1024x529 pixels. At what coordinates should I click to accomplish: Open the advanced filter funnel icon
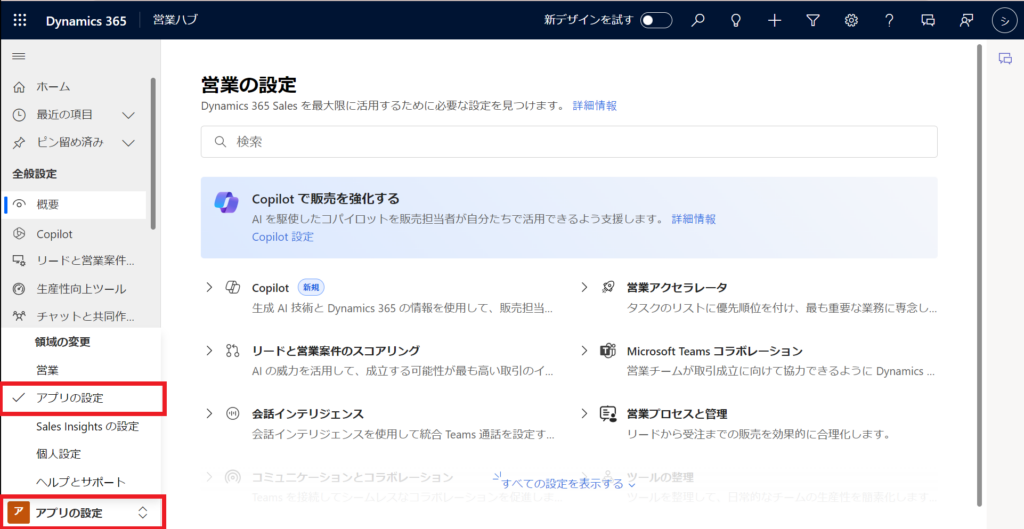(812, 20)
